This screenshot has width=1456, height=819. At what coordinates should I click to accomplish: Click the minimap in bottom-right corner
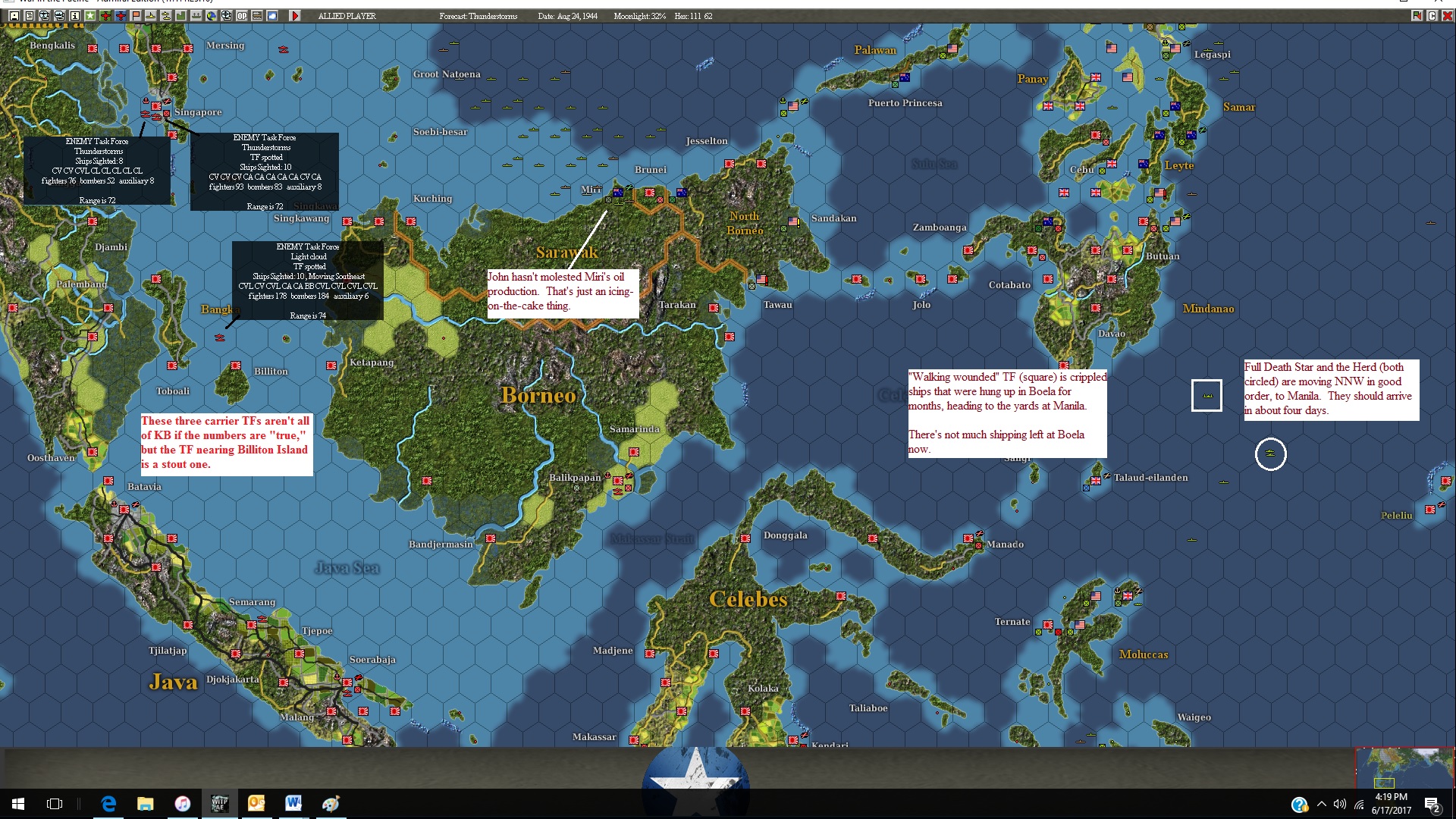[x=1404, y=767]
